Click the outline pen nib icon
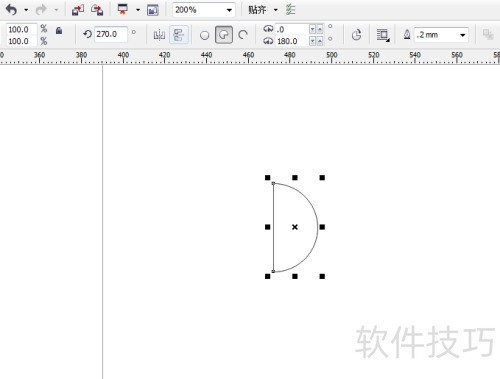500x379 pixels. pos(407,35)
